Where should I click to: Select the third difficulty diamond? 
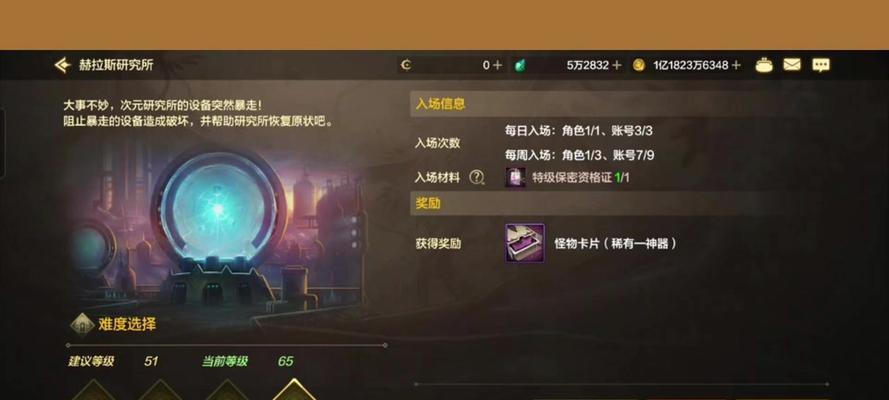tap(227, 390)
